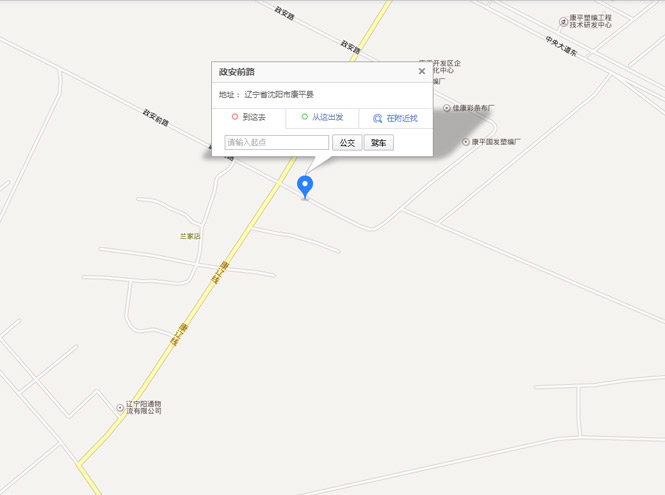
Task: Click the 驾车 button
Action: pos(379,143)
